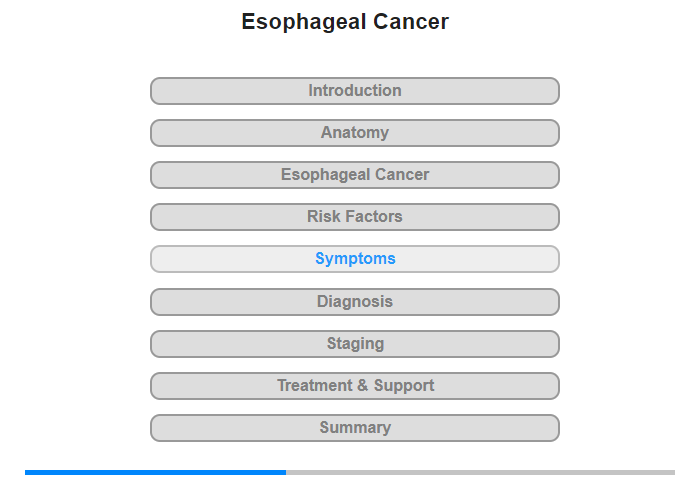This screenshot has height=480, width=700.
Task: Open the Risk Factors section
Action: coord(354,217)
